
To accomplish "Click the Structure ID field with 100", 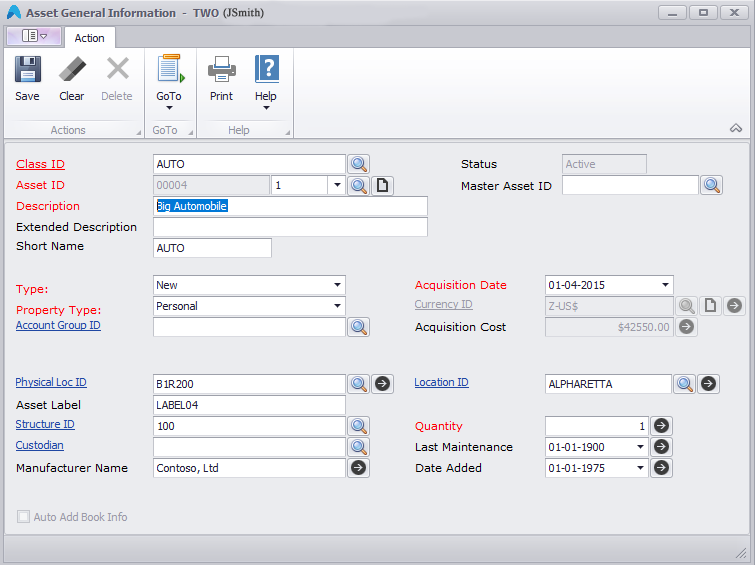I will point(249,426).
